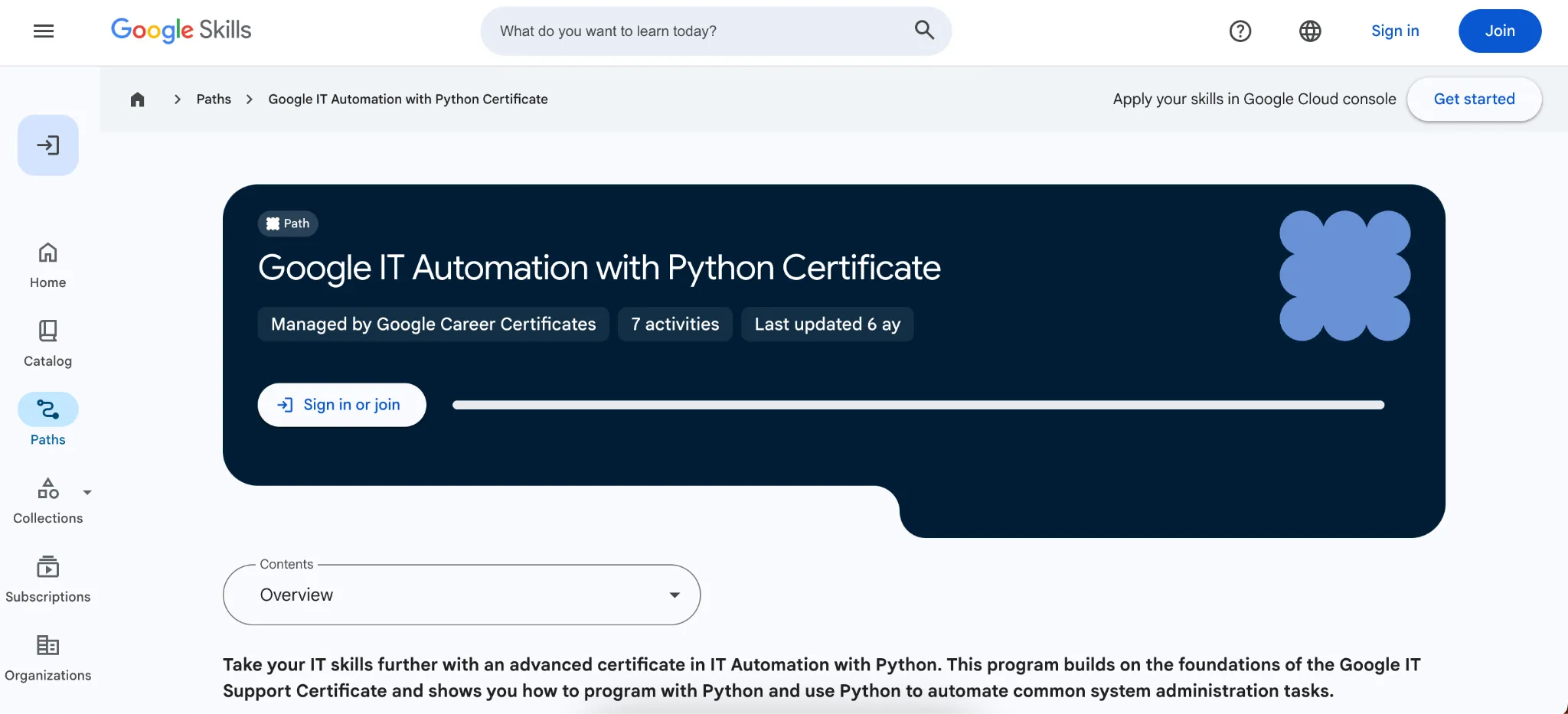
Task: Open the hamburger main menu
Action: 44,31
